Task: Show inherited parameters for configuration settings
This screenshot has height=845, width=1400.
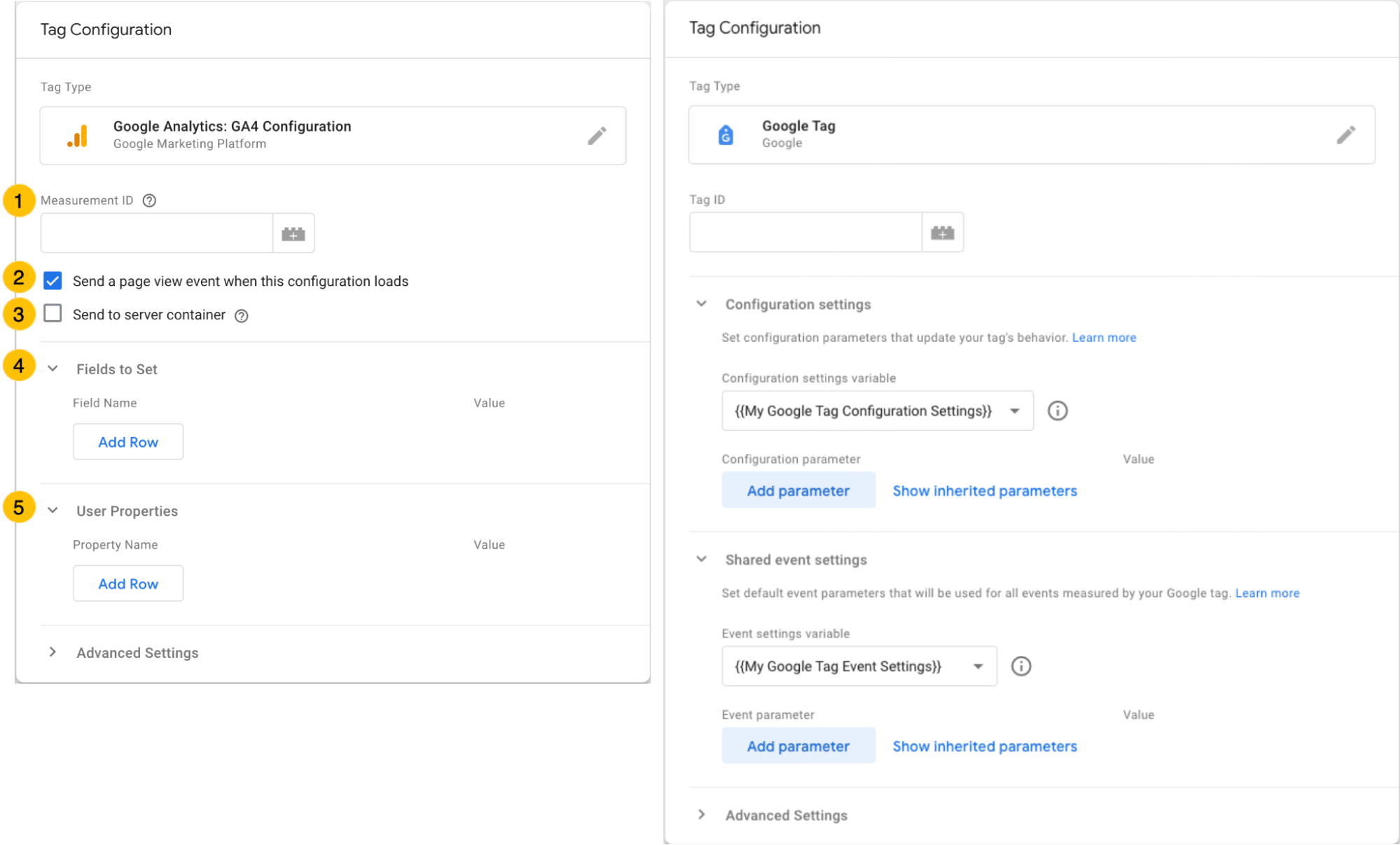Action: point(985,490)
